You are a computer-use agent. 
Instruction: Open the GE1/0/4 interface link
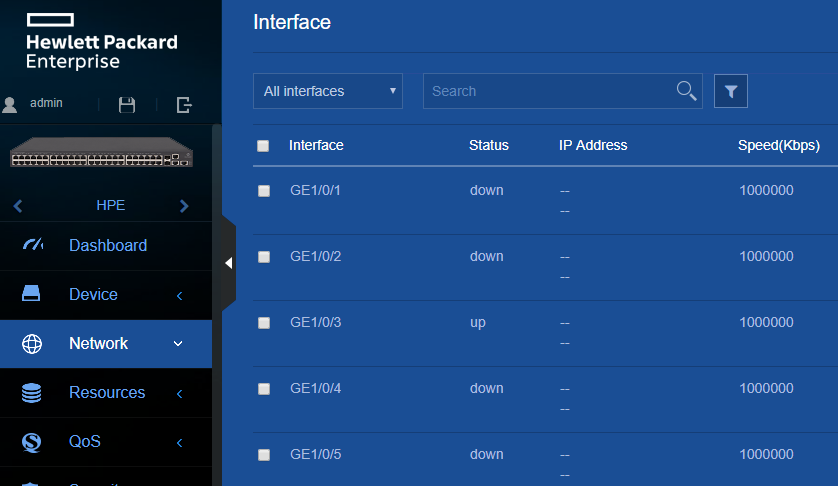(x=315, y=388)
